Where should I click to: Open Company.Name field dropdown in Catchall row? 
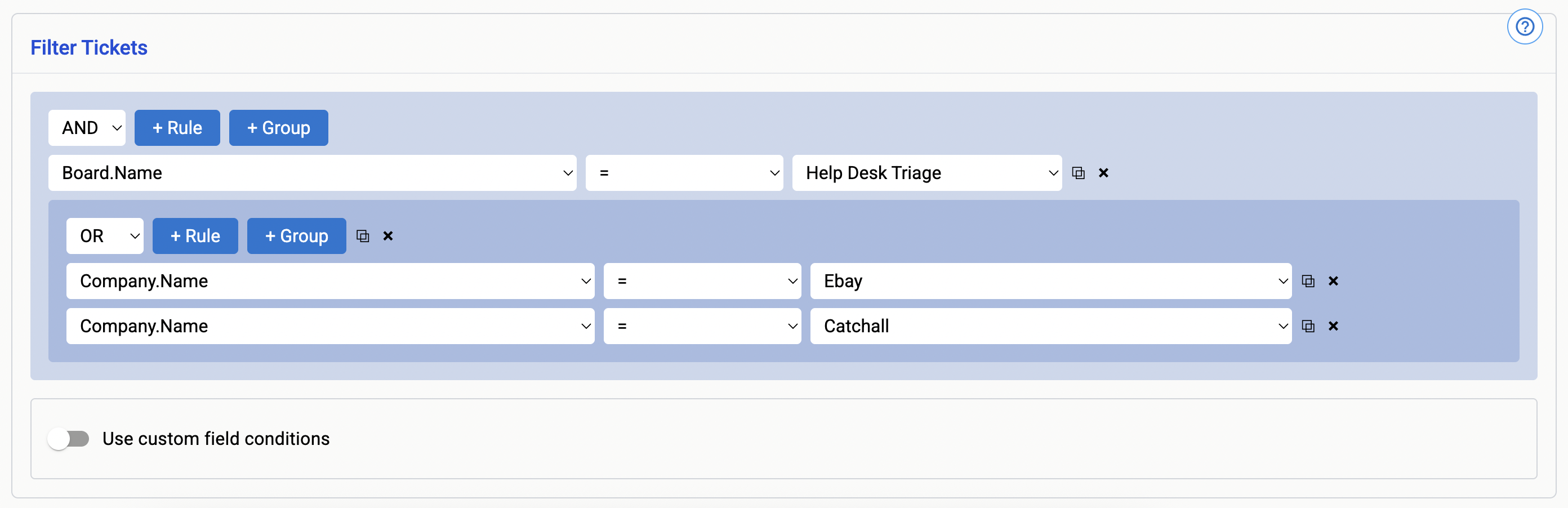click(330, 326)
